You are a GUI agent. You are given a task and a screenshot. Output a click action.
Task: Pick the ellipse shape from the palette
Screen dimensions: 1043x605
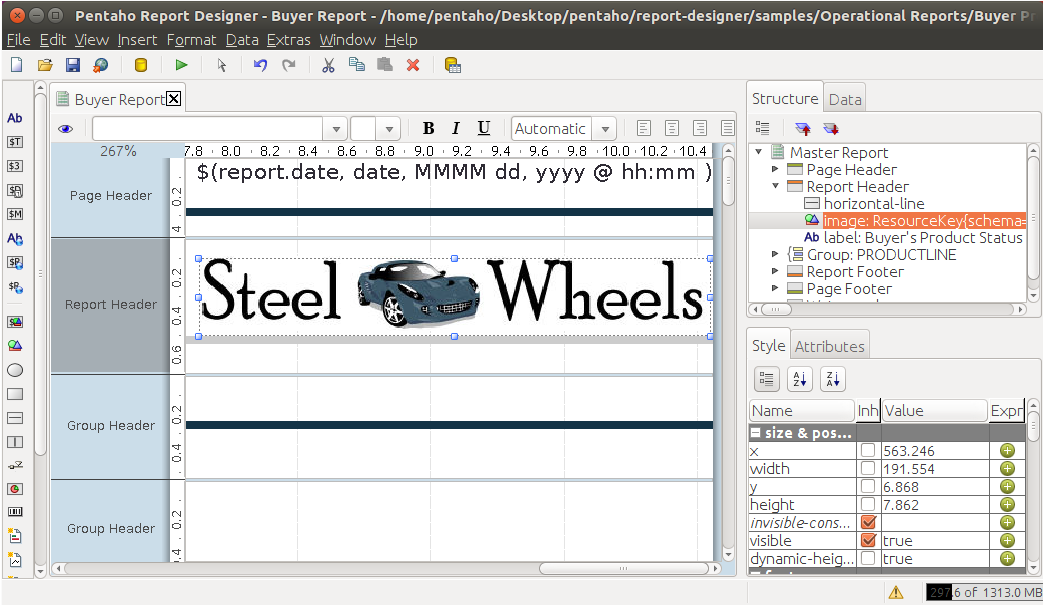(x=15, y=370)
